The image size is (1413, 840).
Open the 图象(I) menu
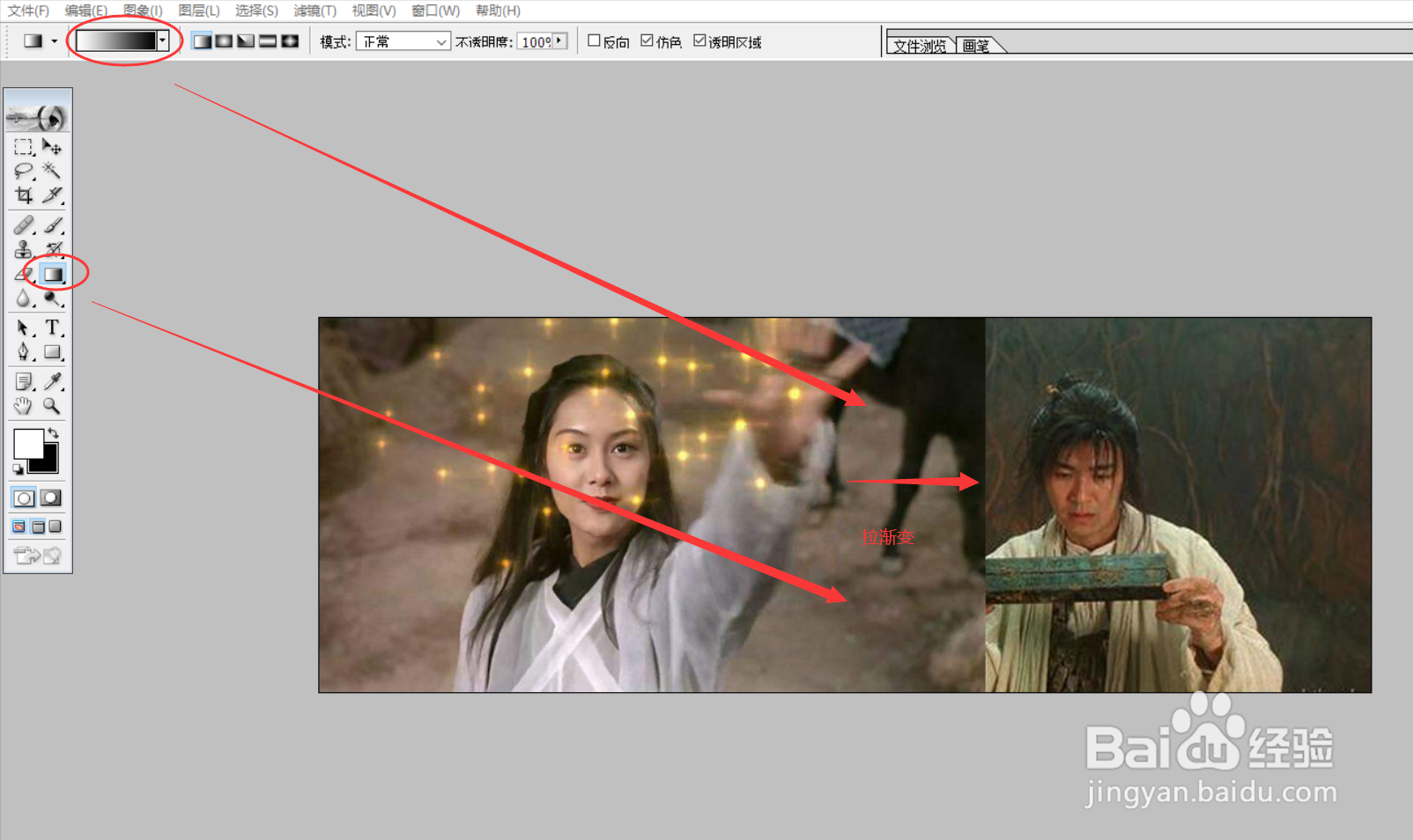coord(143,11)
